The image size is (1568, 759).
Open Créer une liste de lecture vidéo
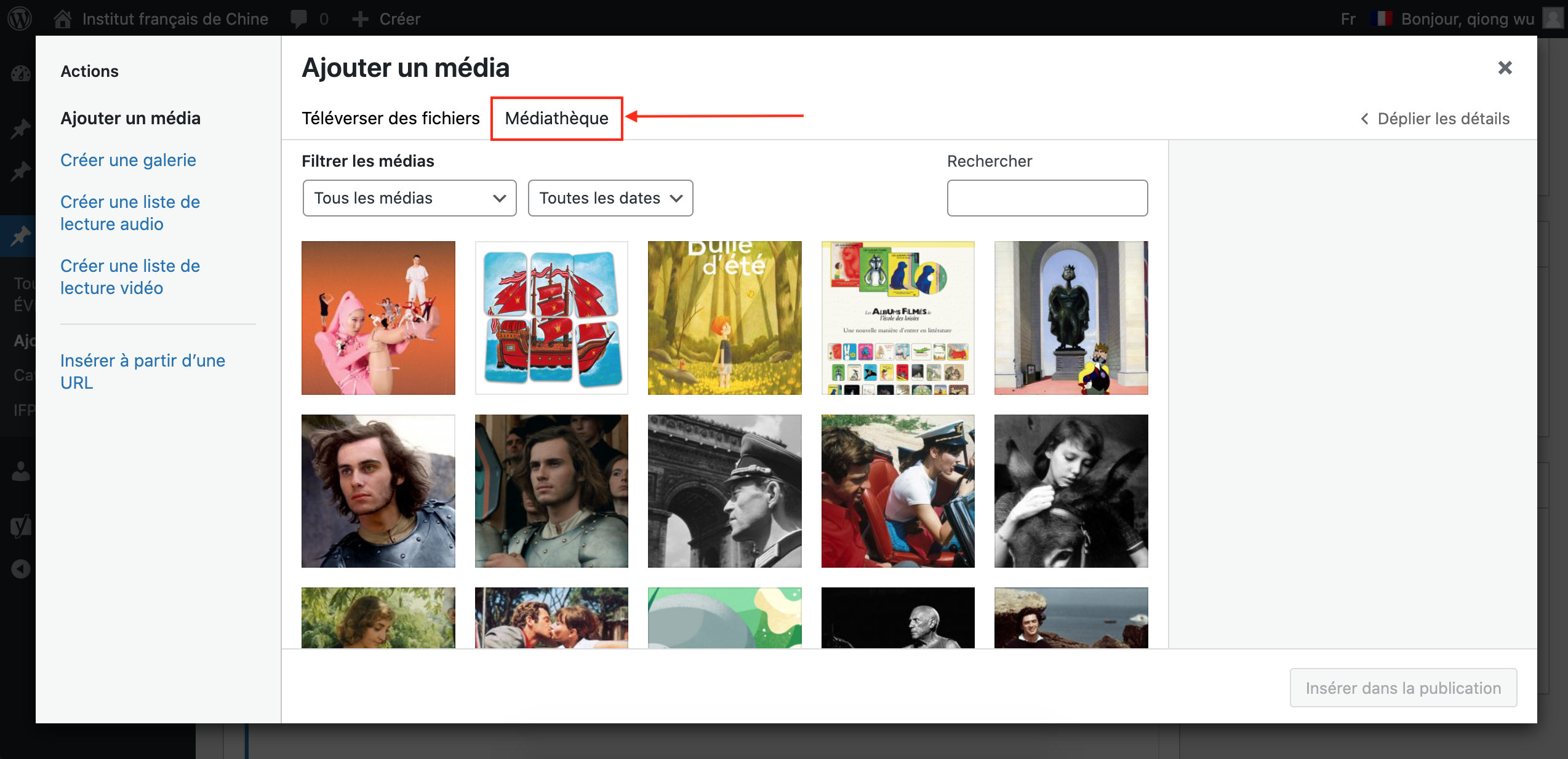[130, 277]
